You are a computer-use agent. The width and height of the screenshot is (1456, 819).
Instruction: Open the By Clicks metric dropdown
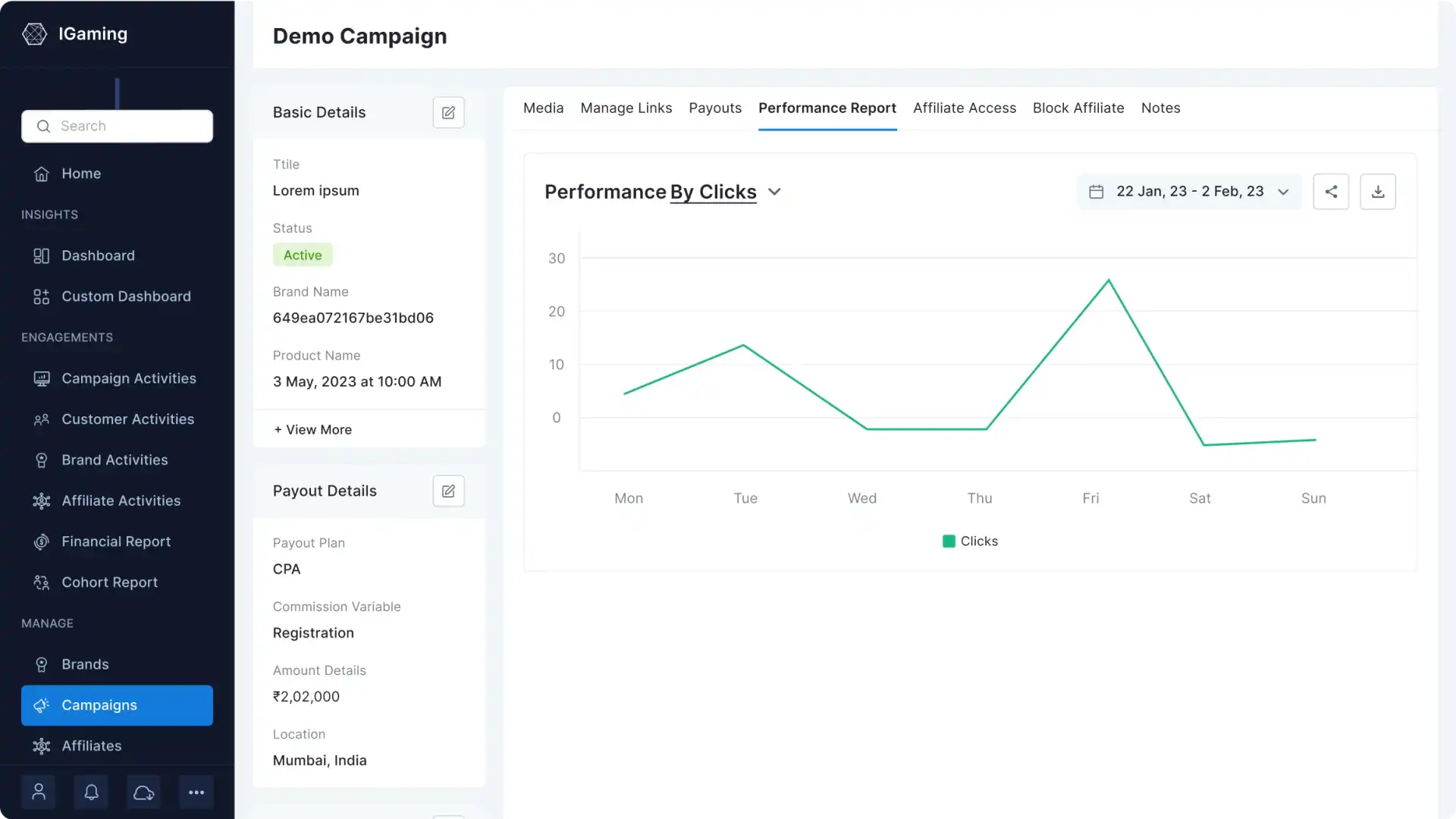coord(725,192)
